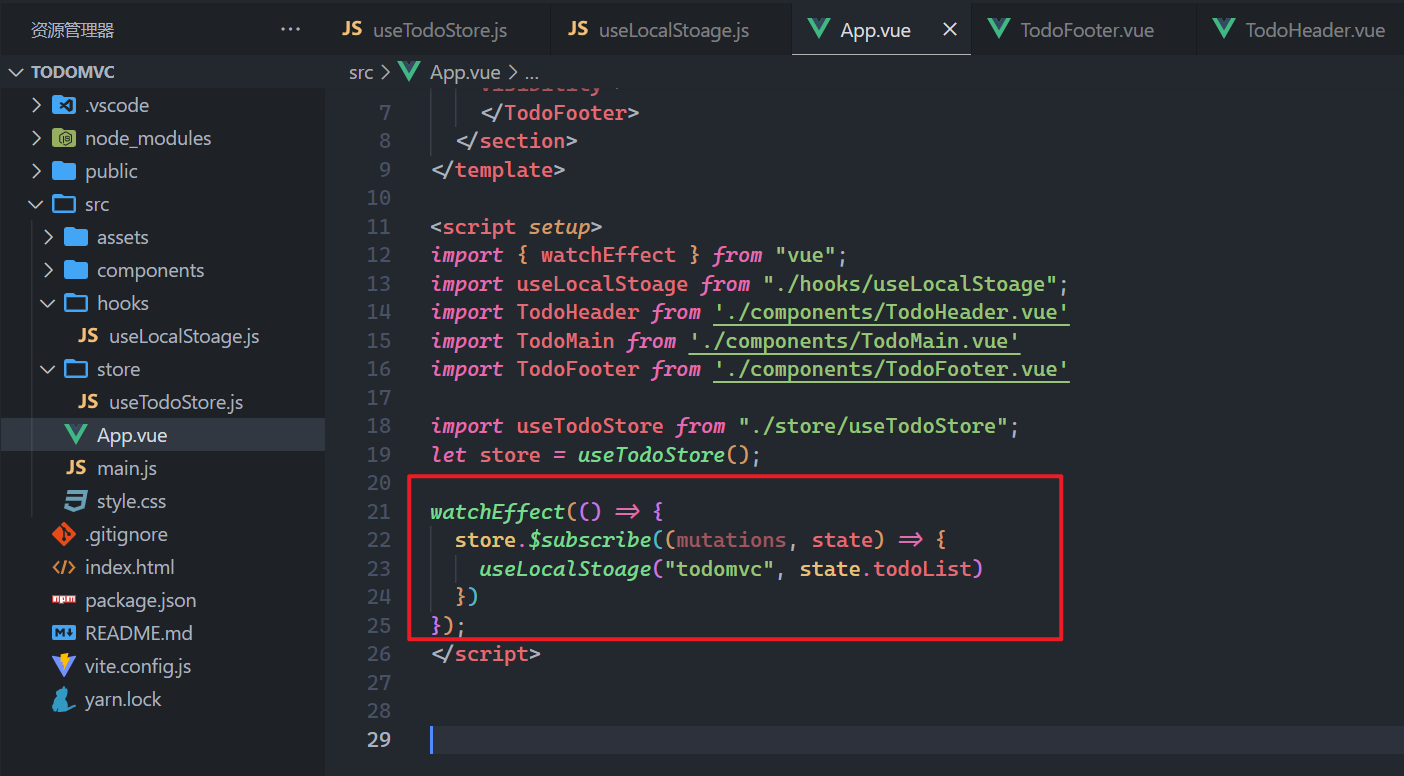Click JS icon of useLocalStoage.js in tree

coord(88,337)
